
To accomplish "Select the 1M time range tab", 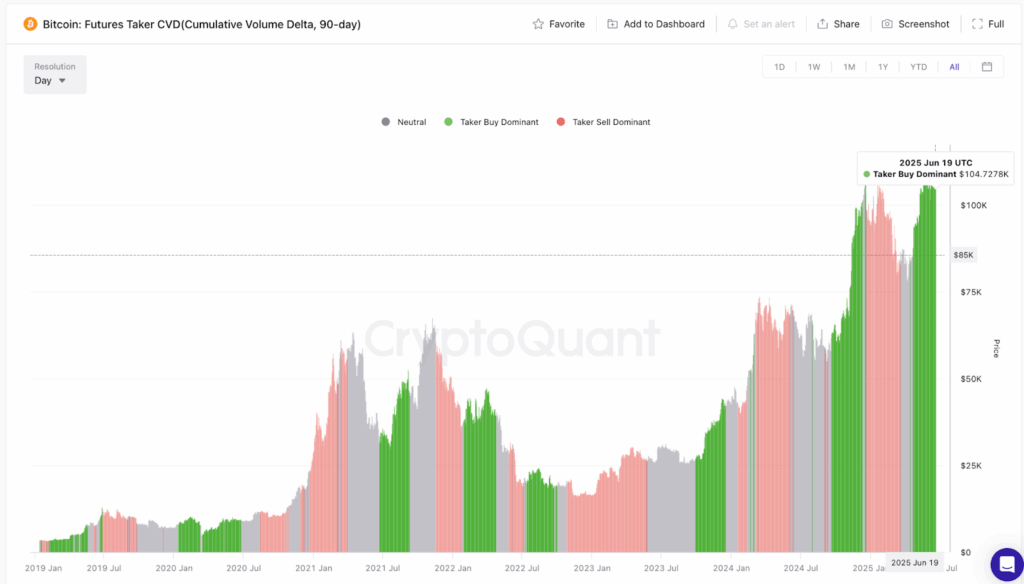I will [849, 67].
